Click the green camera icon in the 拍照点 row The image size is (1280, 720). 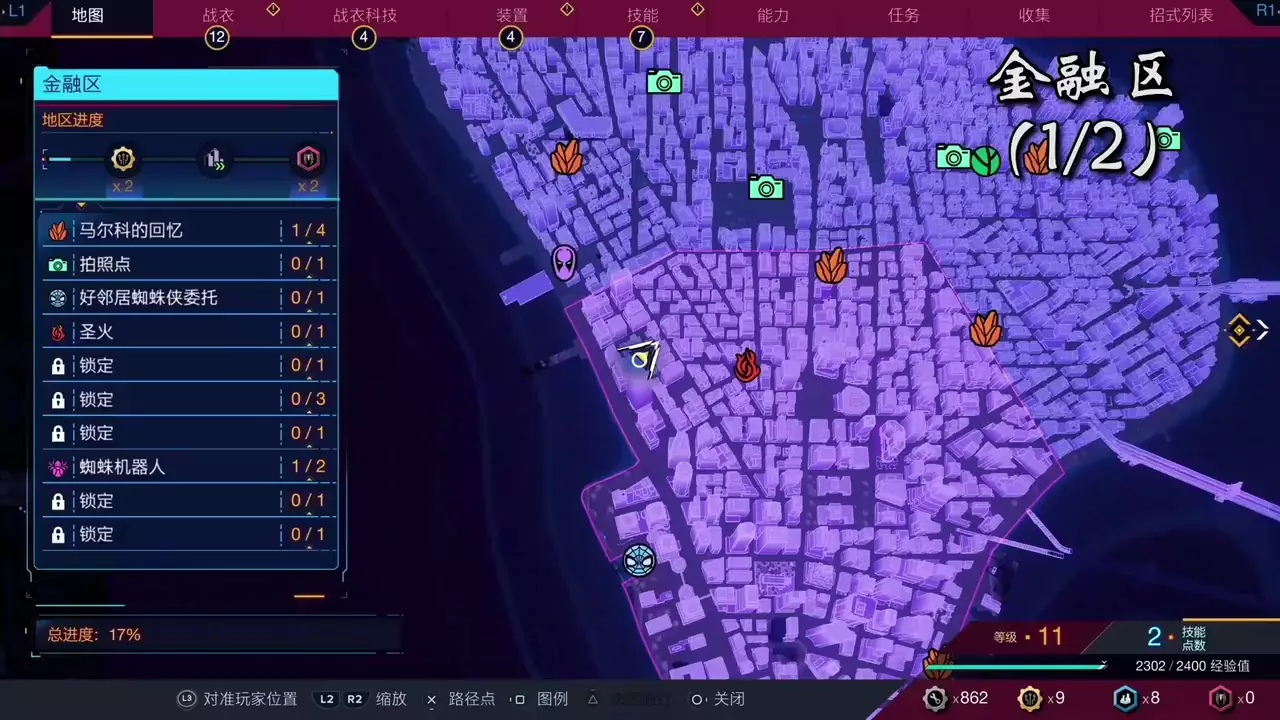(59, 265)
